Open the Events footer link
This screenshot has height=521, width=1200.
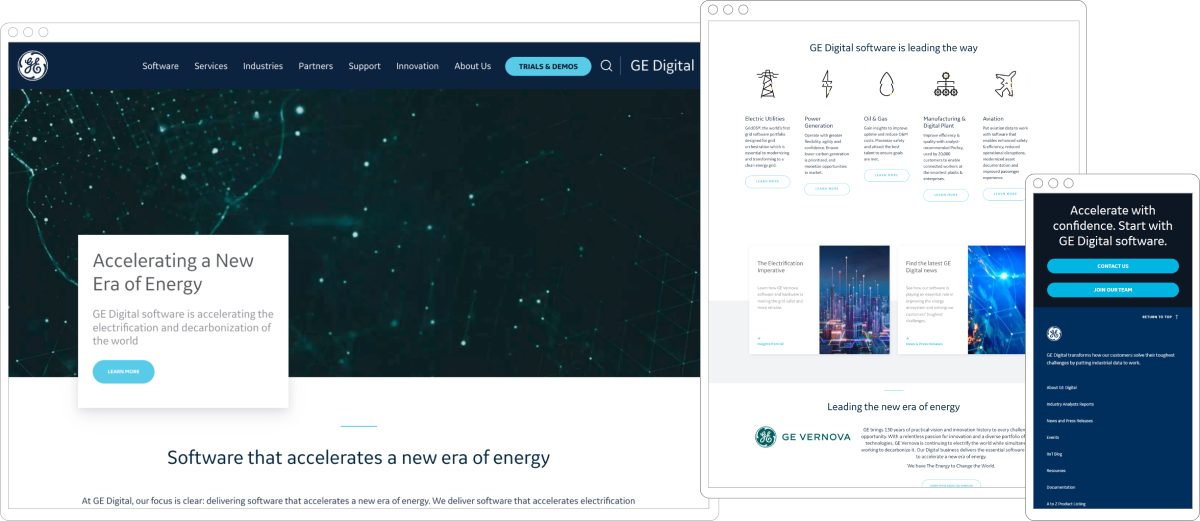(1053, 437)
